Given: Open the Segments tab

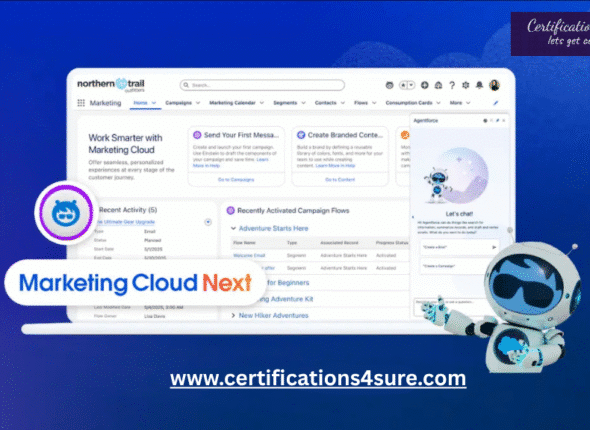Looking at the screenshot, I should (285, 103).
